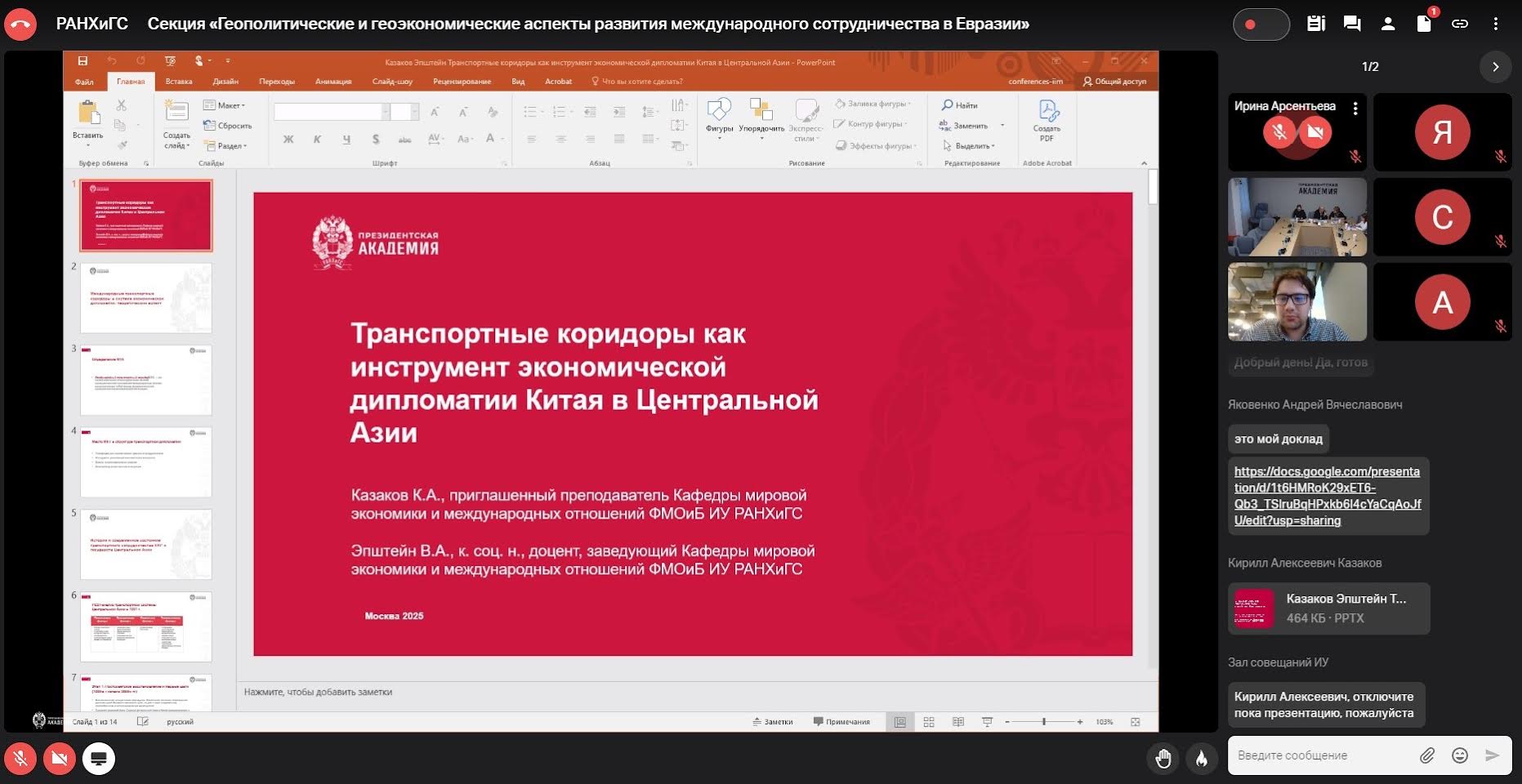Open the files icon with notification badge
The image size is (1522, 784).
coord(1424,24)
